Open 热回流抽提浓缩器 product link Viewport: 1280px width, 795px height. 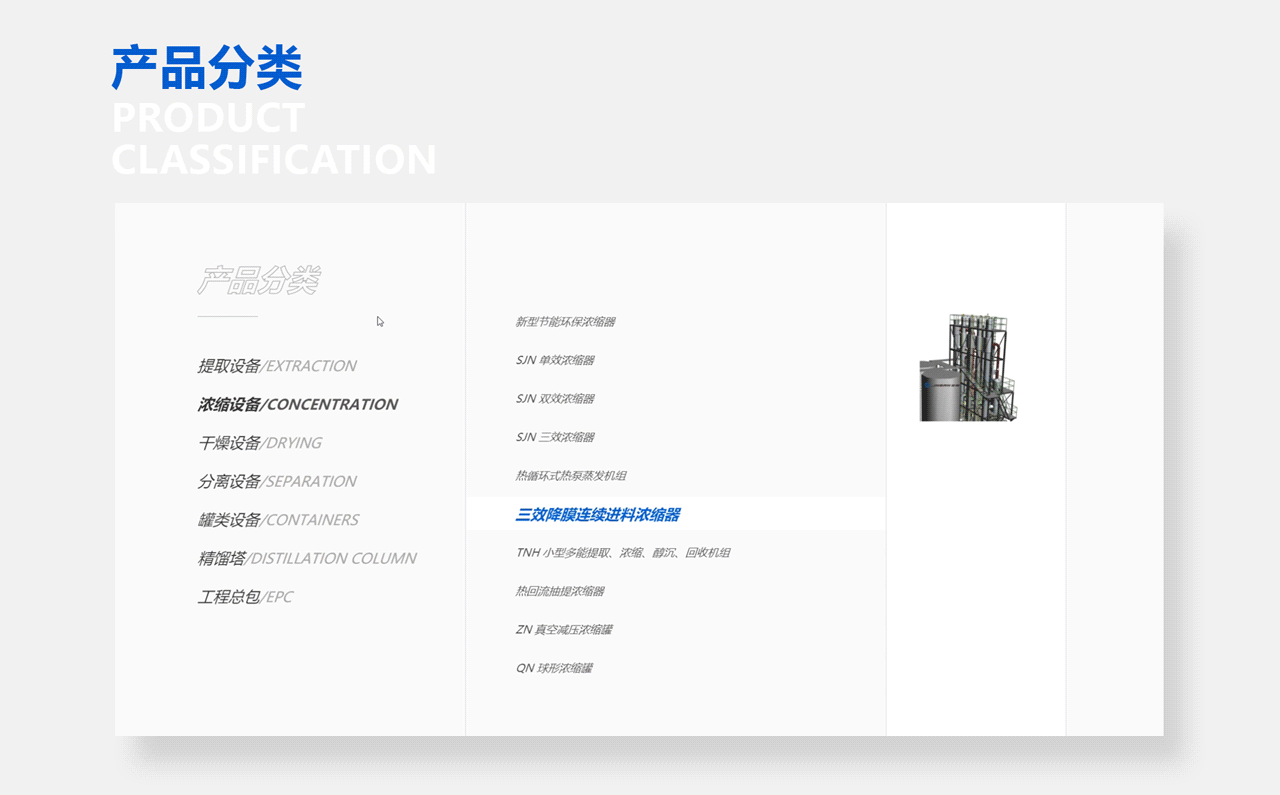click(x=560, y=591)
